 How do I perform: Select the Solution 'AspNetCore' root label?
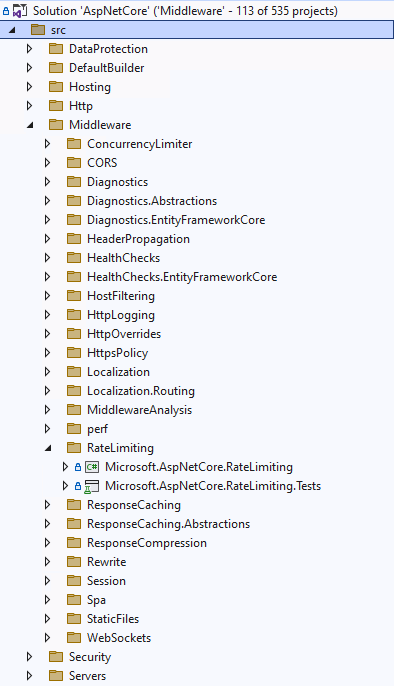(x=185, y=10)
